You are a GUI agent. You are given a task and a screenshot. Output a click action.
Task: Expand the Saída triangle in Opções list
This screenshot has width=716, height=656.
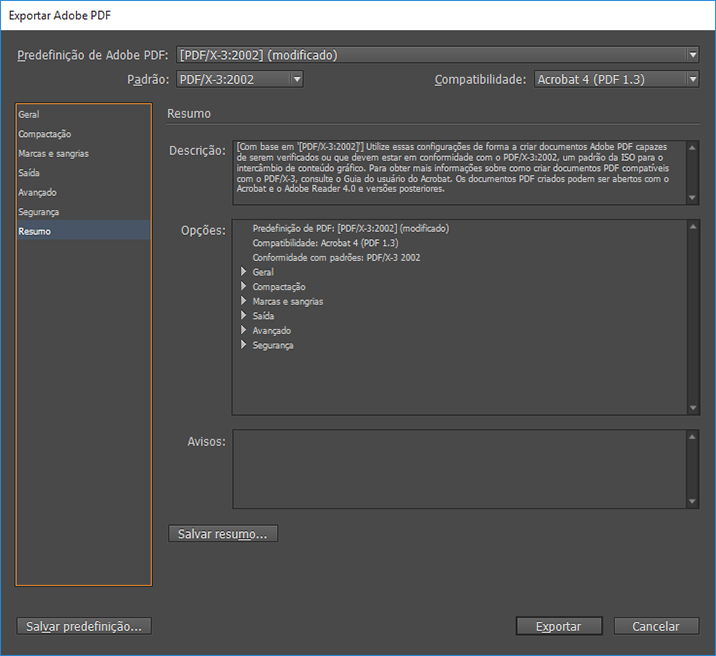tap(243, 316)
